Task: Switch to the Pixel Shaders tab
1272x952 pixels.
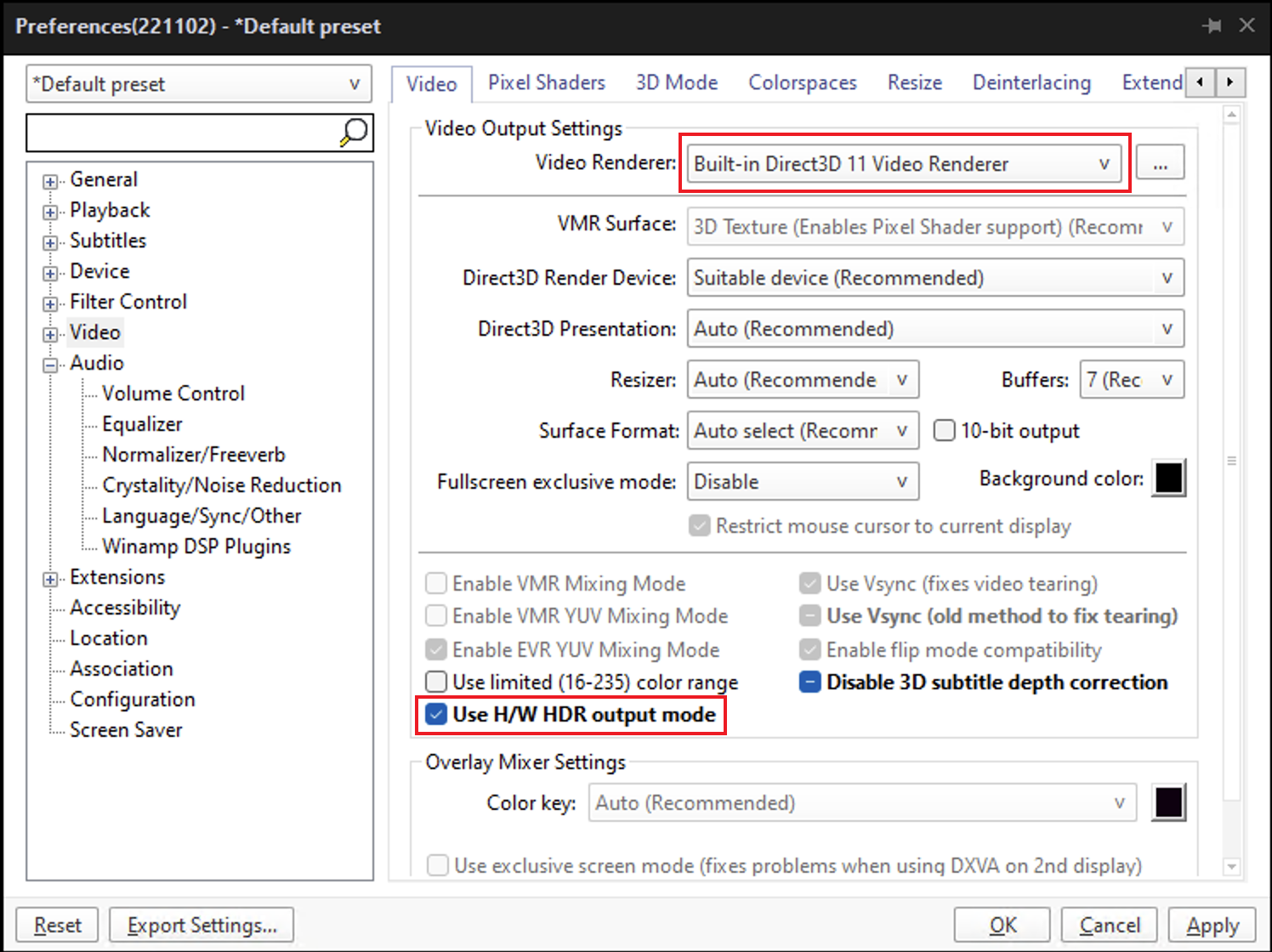Action: click(546, 82)
